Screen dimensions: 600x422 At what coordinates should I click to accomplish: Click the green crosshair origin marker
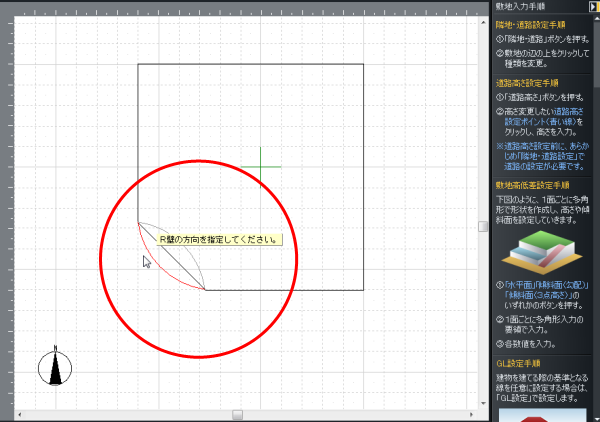pyautogui.click(x=260, y=166)
